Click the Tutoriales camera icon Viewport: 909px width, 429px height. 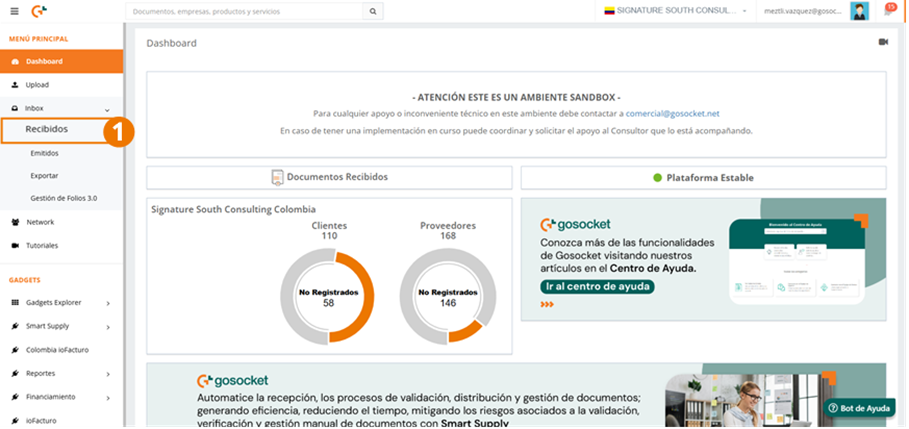click(15, 246)
